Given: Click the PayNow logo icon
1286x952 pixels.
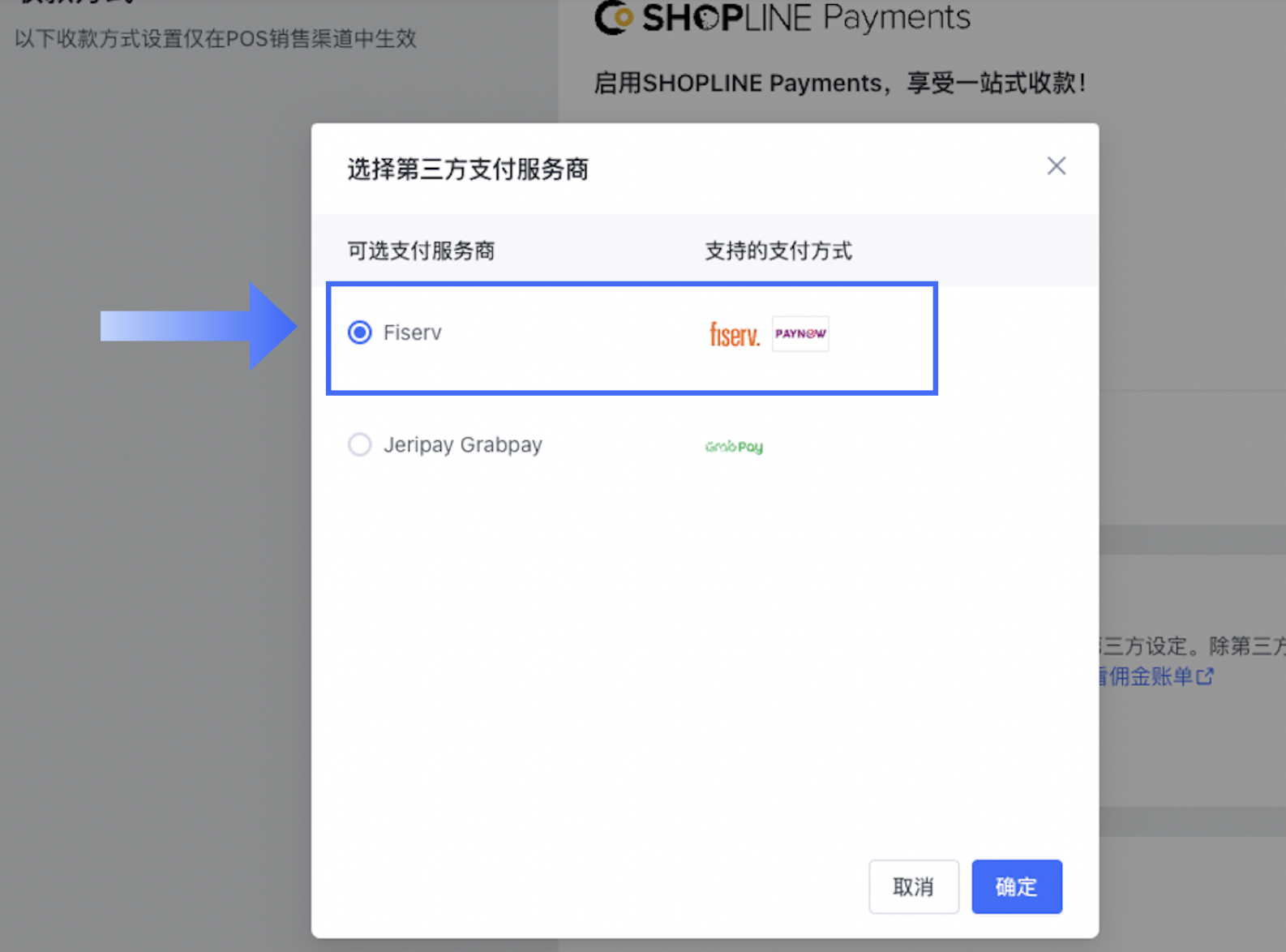Looking at the screenshot, I should (800, 333).
